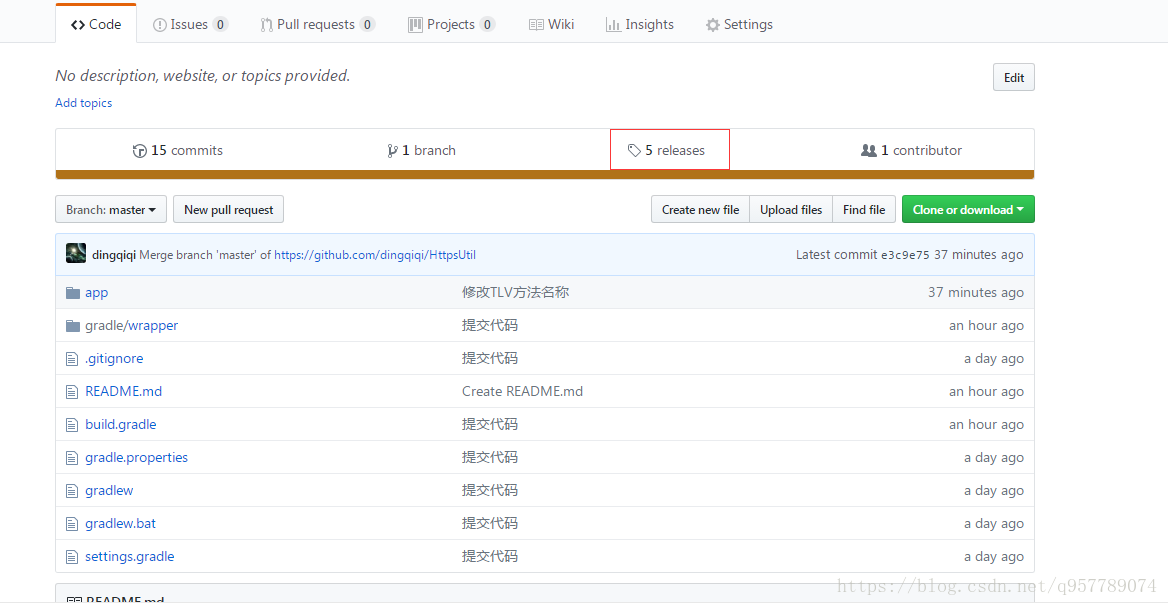Expand the Branch: master dropdown
This screenshot has width=1168, height=606.
(x=111, y=209)
